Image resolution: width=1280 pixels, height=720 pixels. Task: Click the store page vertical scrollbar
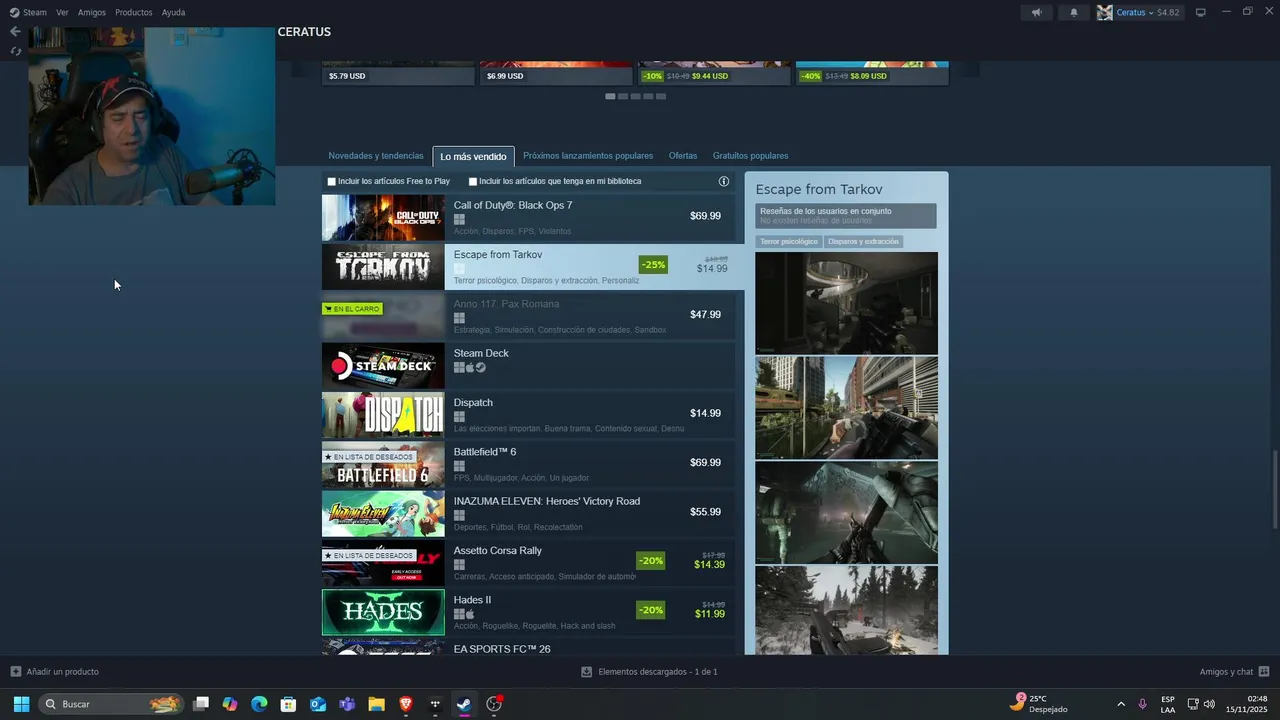pos(1274,490)
